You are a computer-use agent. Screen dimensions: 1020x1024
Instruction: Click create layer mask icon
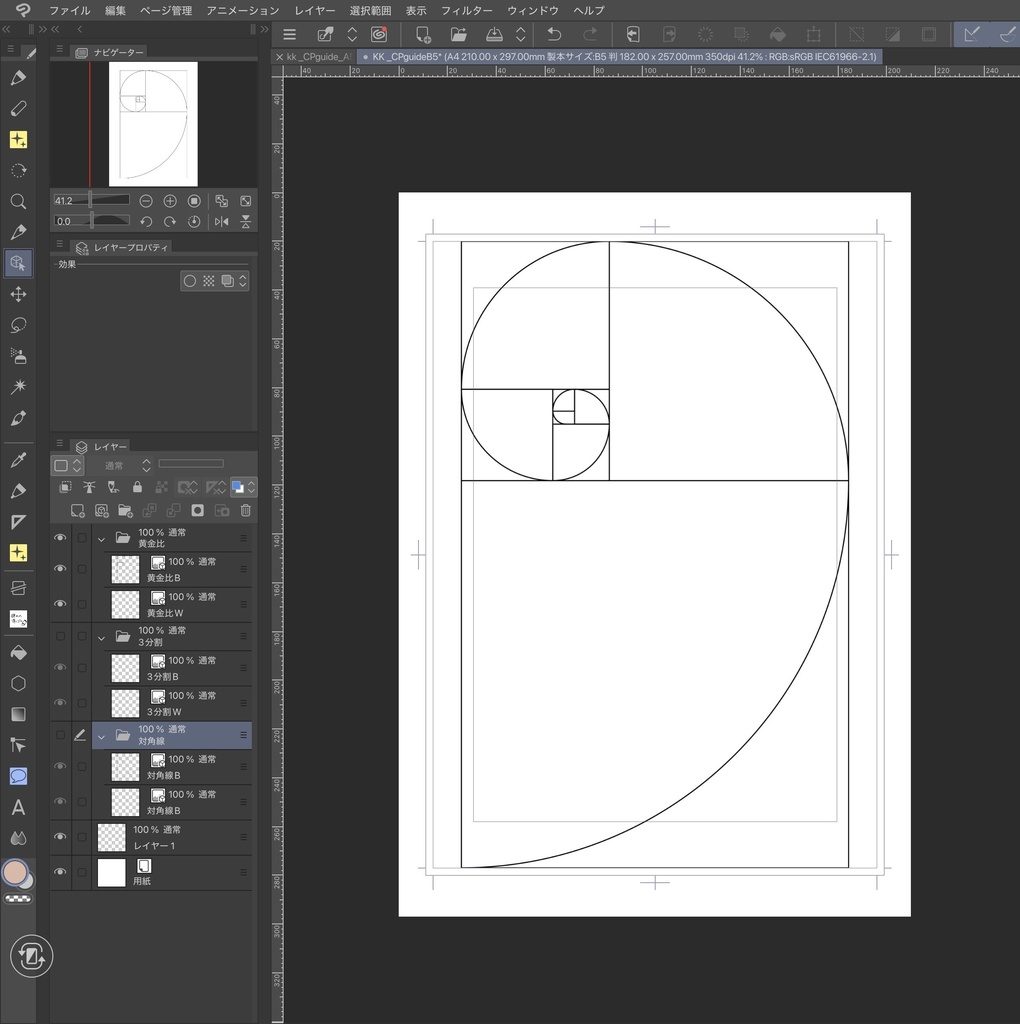(198, 511)
